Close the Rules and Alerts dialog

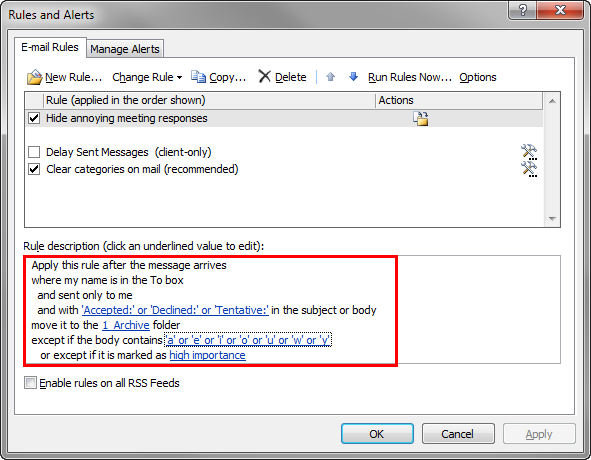[x=560, y=10]
